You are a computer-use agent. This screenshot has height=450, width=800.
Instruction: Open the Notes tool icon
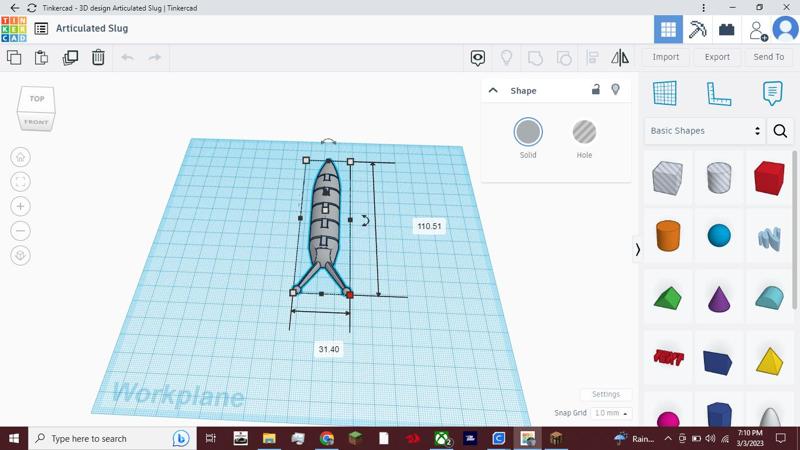tap(772, 93)
